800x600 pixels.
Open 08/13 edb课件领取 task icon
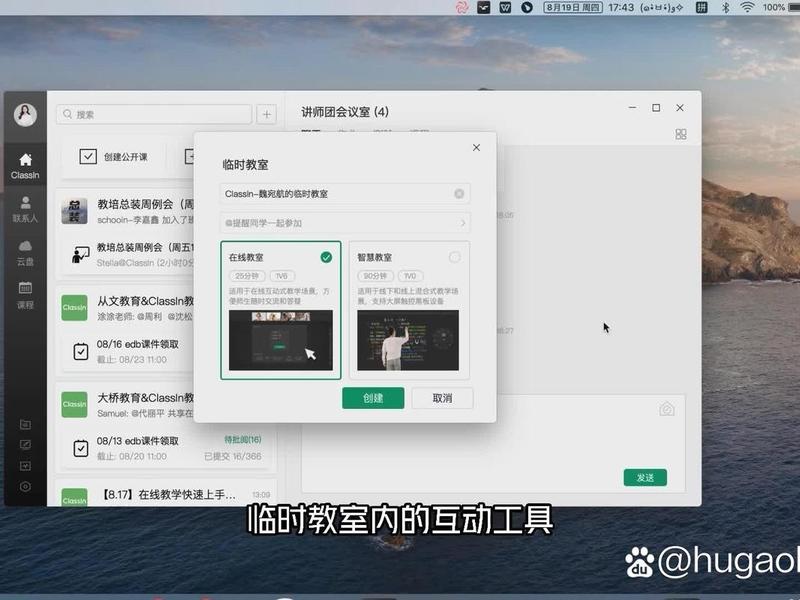(81, 448)
